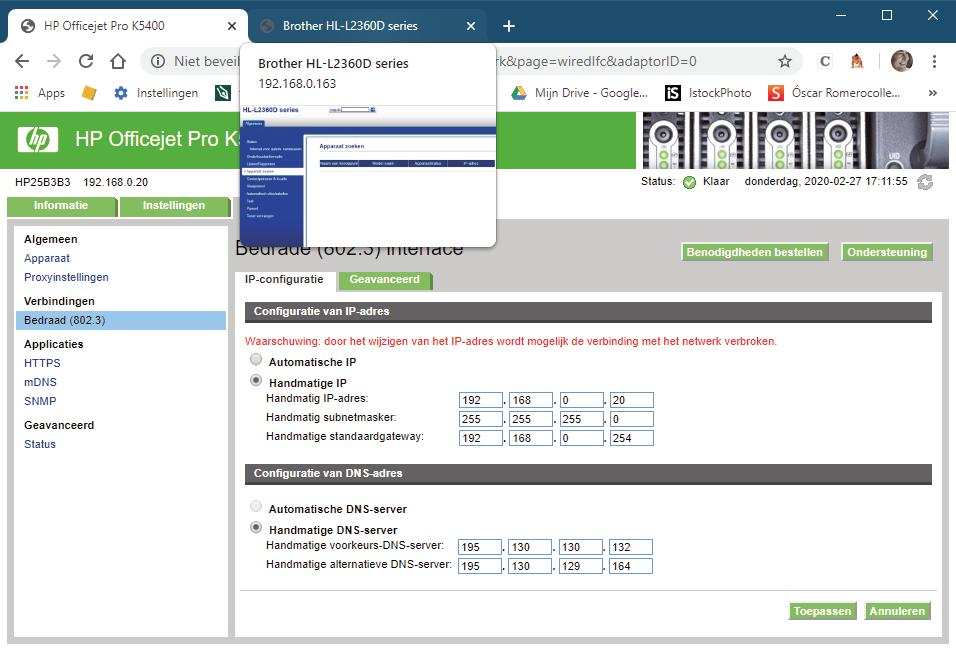Select Bedraad (802.3) in the sidebar
This screenshot has height=655, width=956.
point(121,320)
